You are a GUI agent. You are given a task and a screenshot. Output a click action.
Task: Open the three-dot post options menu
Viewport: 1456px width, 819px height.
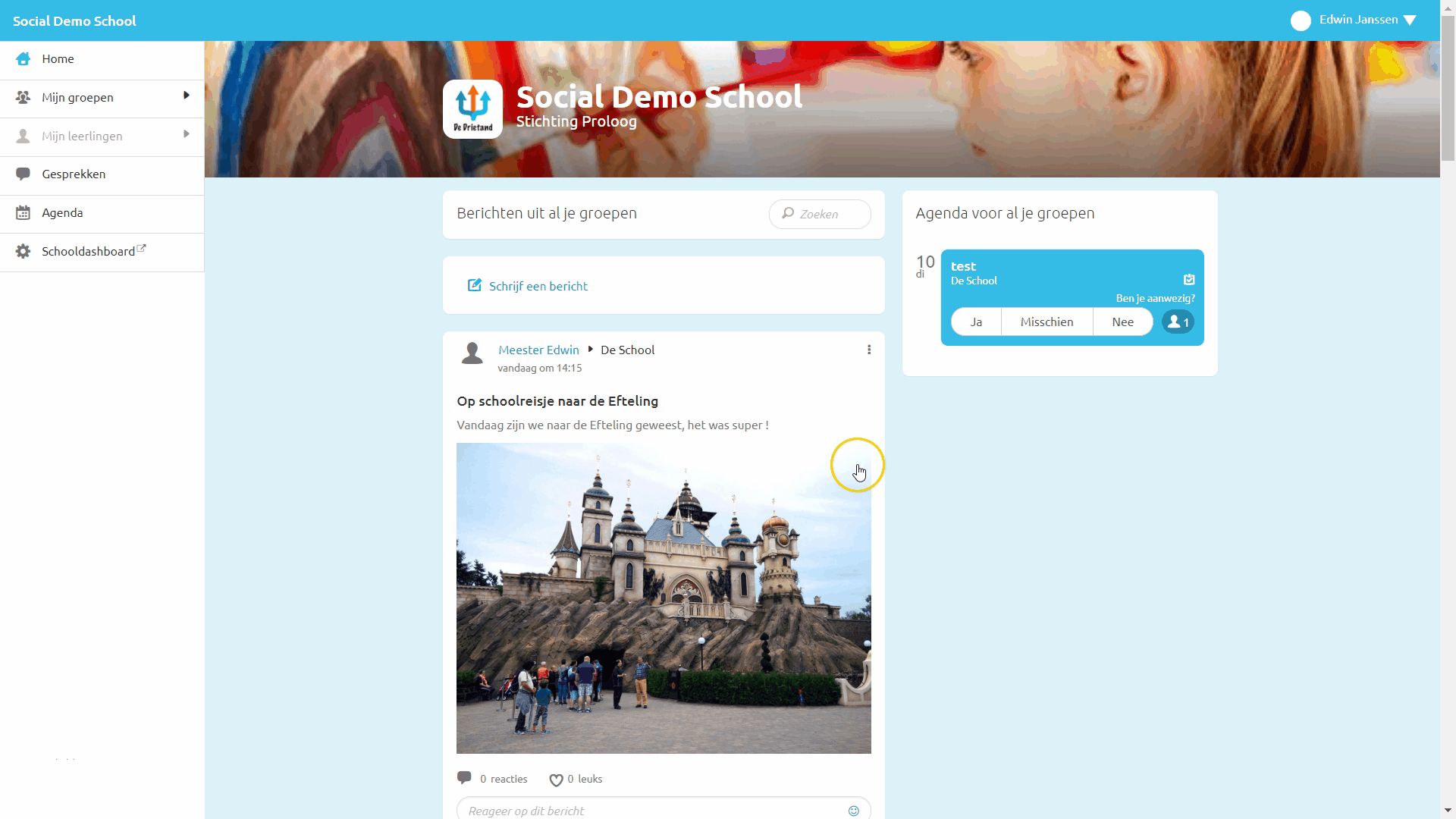[x=869, y=350]
